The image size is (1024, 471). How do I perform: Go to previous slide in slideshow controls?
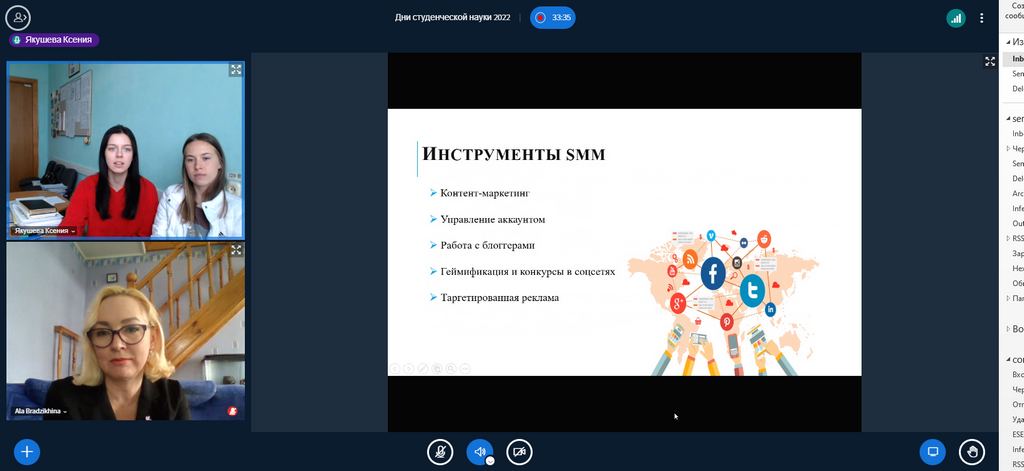point(394,368)
